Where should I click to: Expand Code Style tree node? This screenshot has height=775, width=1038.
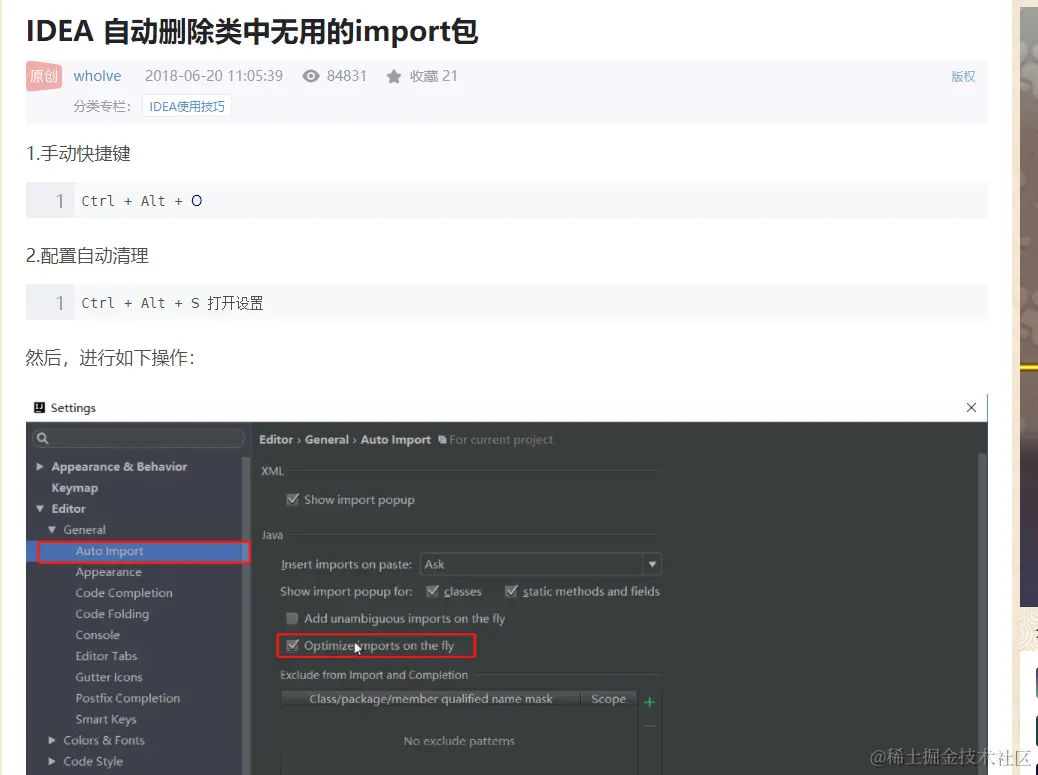[x=52, y=762]
